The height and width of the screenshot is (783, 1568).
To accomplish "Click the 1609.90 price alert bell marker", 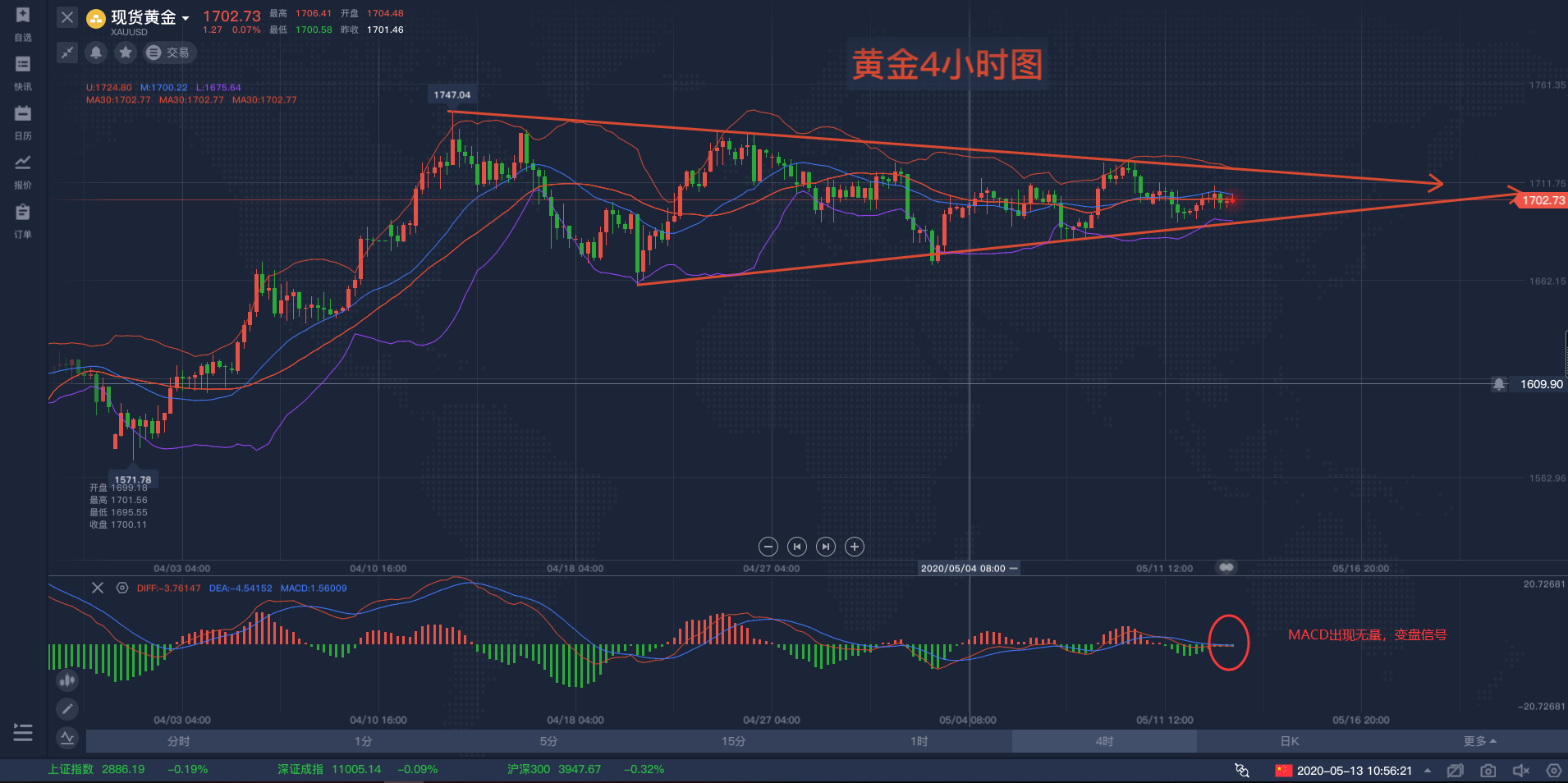I will [x=1499, y=384].
